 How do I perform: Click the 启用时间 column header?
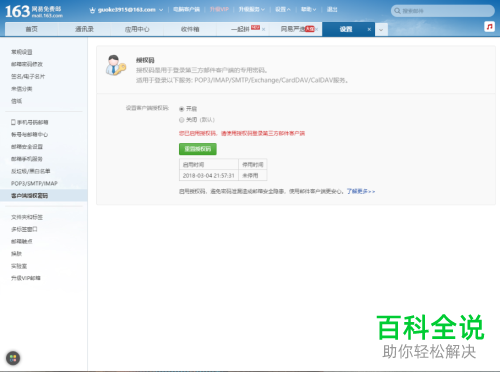(x=209, y=165)
